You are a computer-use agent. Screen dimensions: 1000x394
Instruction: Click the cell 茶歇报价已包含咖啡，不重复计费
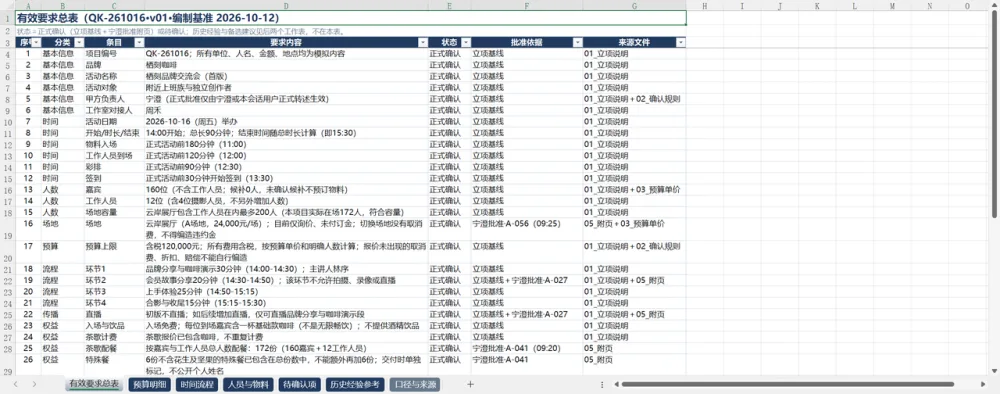pos(286,337)
